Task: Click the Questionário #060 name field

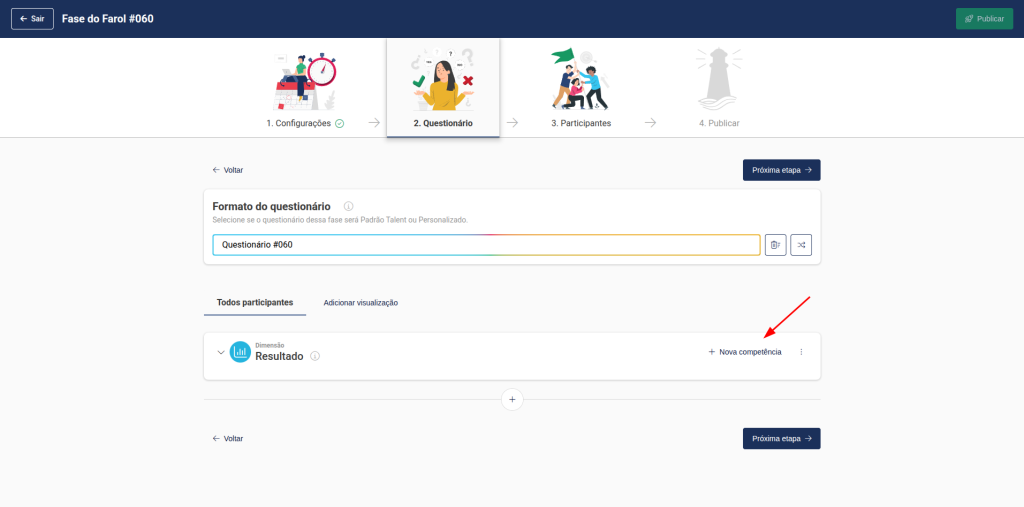Action: point(486,245)
